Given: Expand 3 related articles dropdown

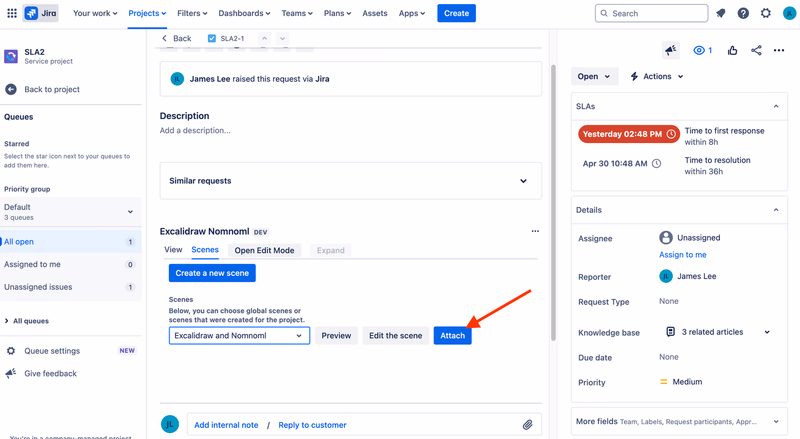Looking at the screenshot, I should (x=767, y=332).
